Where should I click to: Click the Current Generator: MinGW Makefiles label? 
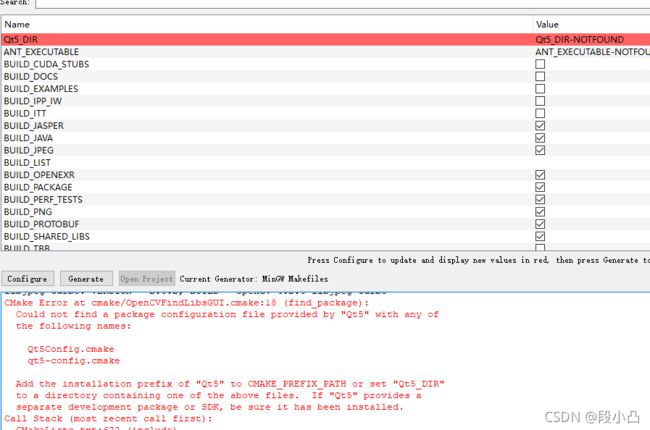tap(254, 279)
